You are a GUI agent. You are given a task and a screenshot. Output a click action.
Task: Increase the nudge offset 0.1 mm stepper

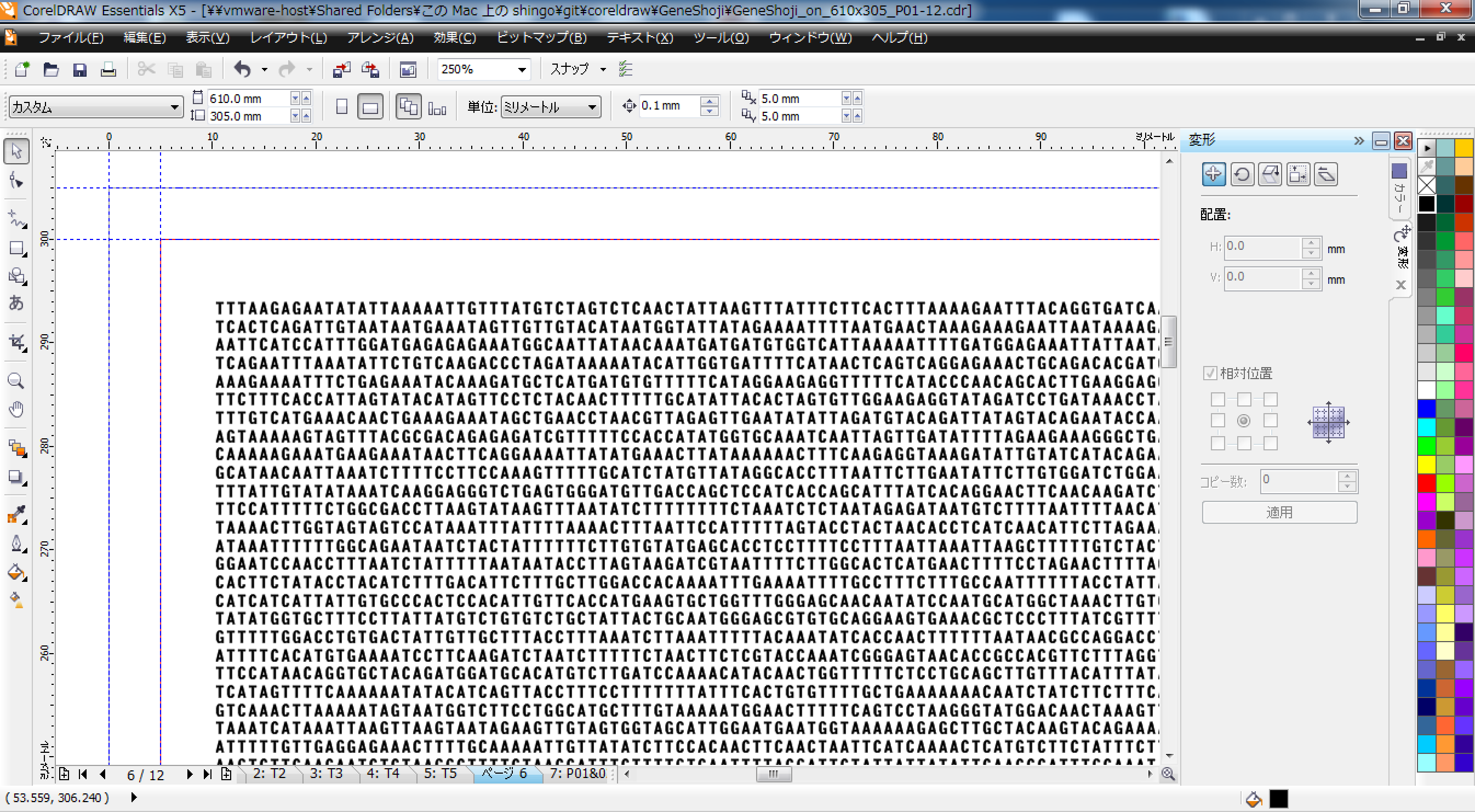tap(710, 101)
